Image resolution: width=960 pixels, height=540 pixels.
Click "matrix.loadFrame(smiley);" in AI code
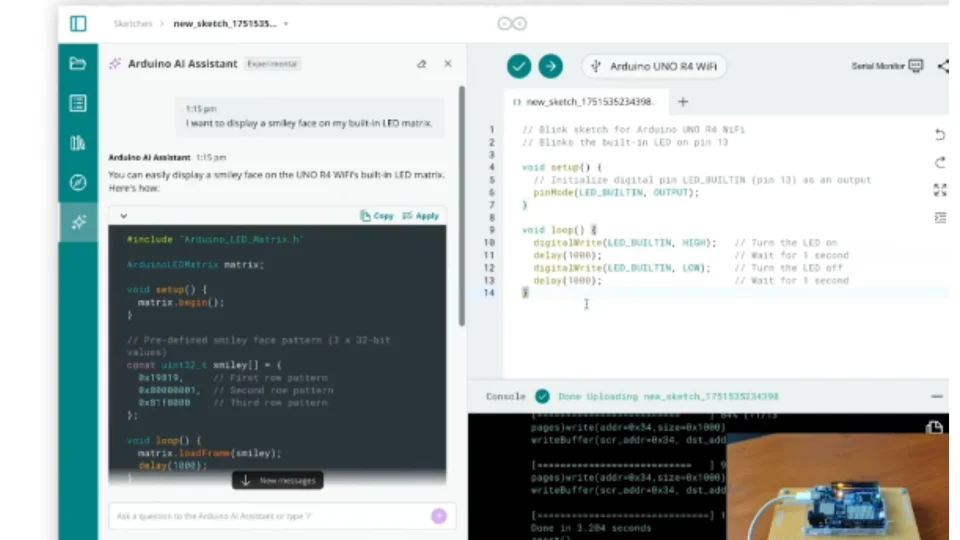point(209,453)
